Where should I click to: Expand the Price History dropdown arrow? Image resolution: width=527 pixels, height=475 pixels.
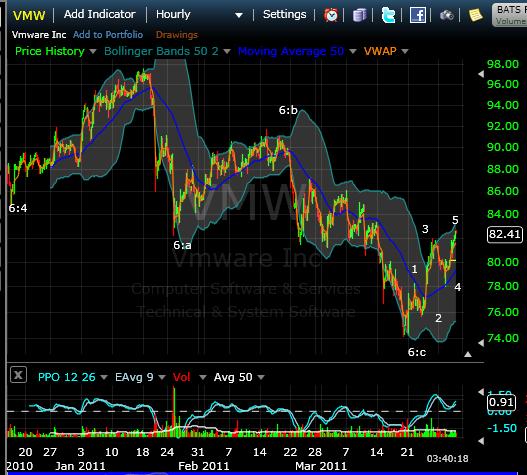coord(93,51)
